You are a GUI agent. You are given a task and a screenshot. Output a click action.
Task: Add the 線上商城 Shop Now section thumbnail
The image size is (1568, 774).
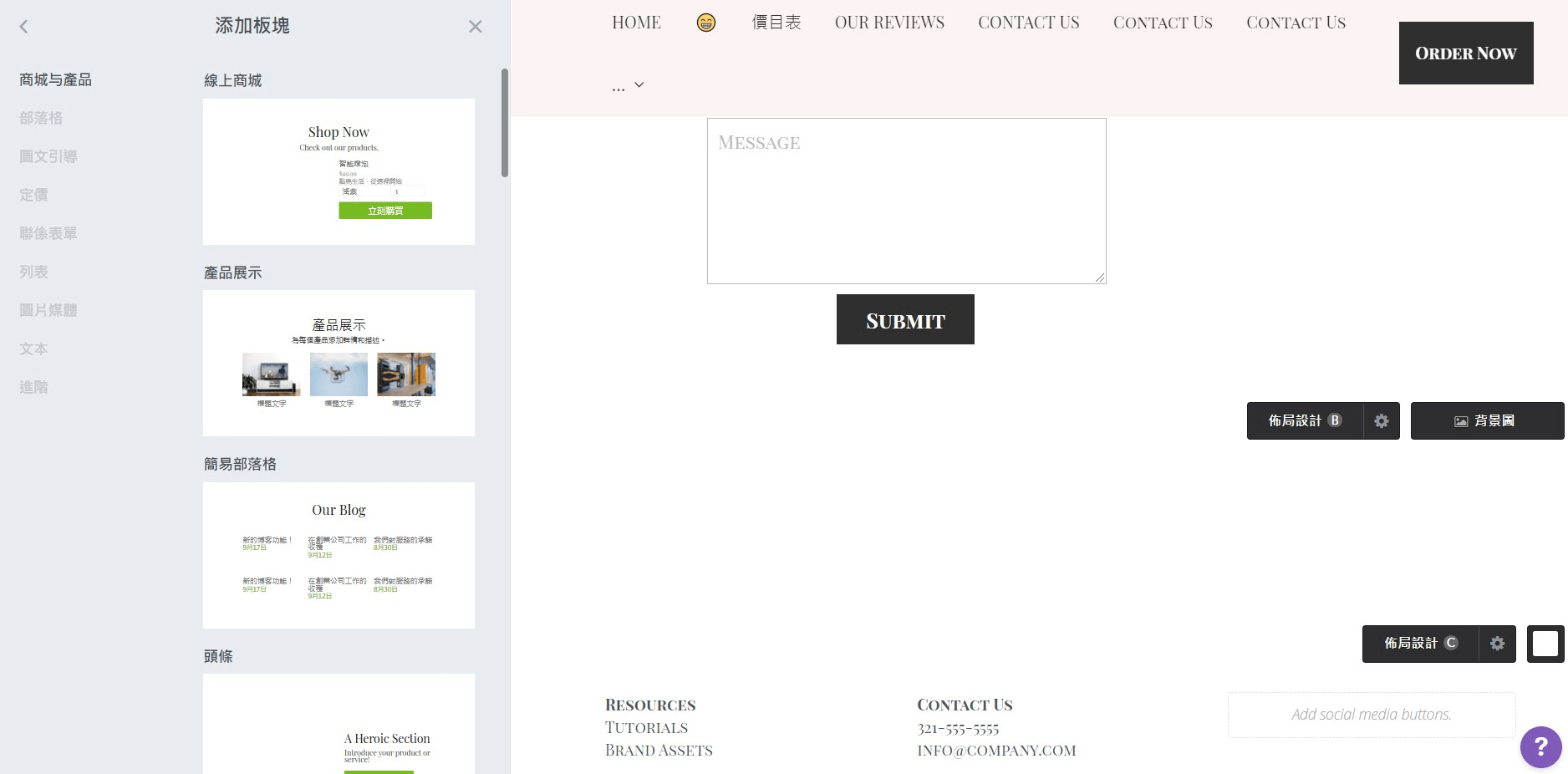339,172
